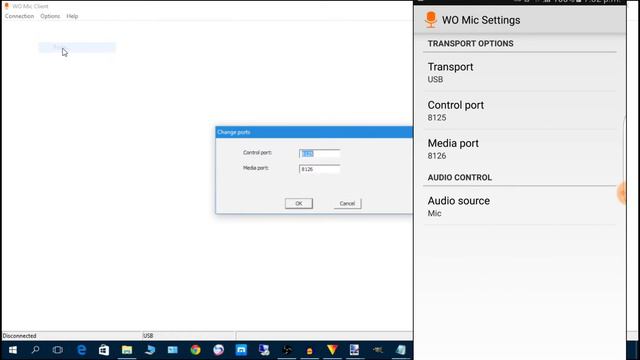Launch Microsoft Edge from taskbar
This screenshot has width=640, height=360.
(x=82, y=350)
